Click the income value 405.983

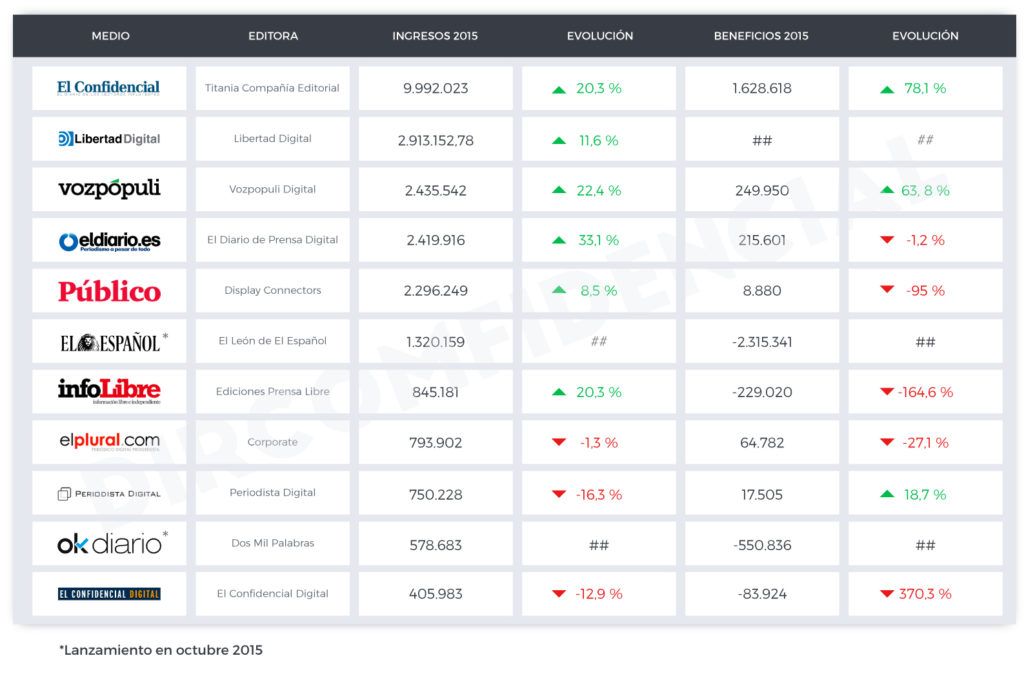pyautogui.click(x=436, y=594)
